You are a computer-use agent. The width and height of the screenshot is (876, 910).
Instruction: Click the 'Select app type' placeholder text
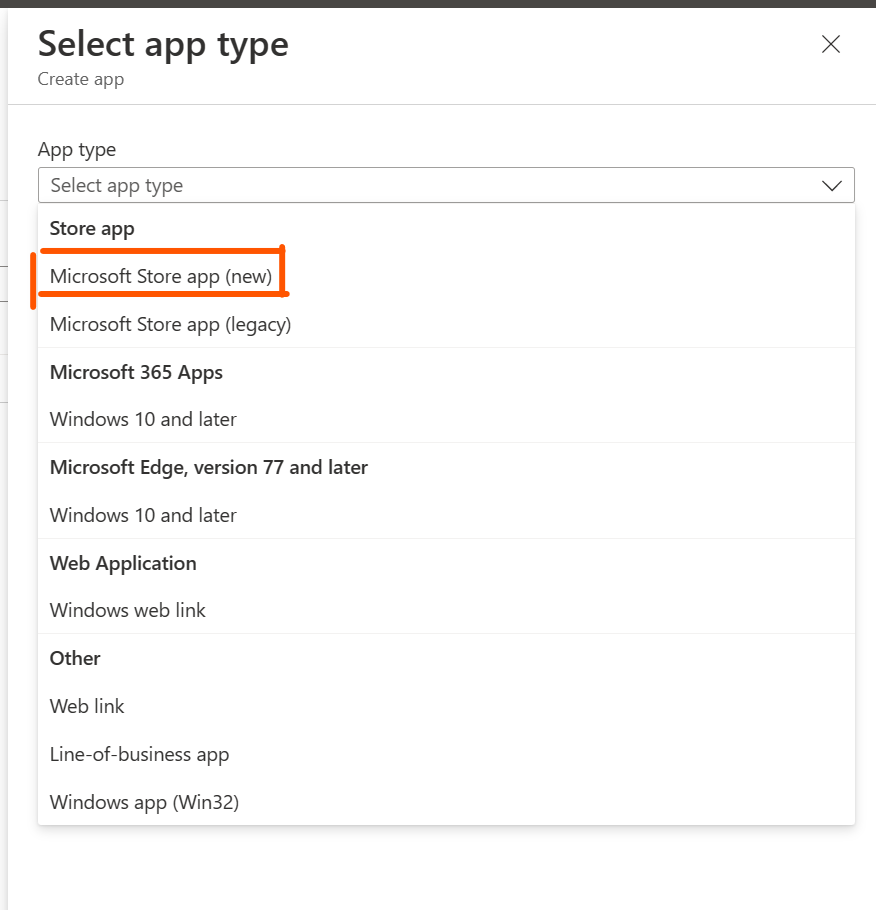click(117, 186)
